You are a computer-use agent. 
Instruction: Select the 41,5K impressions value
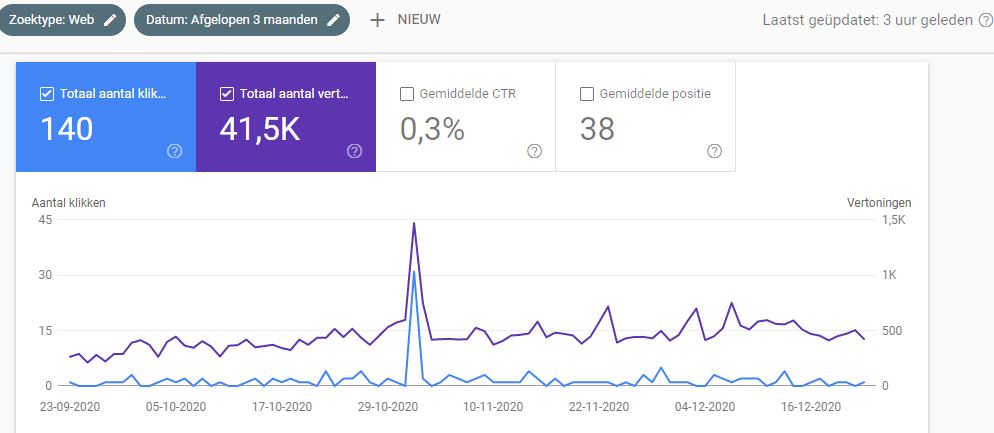[260, 129]
